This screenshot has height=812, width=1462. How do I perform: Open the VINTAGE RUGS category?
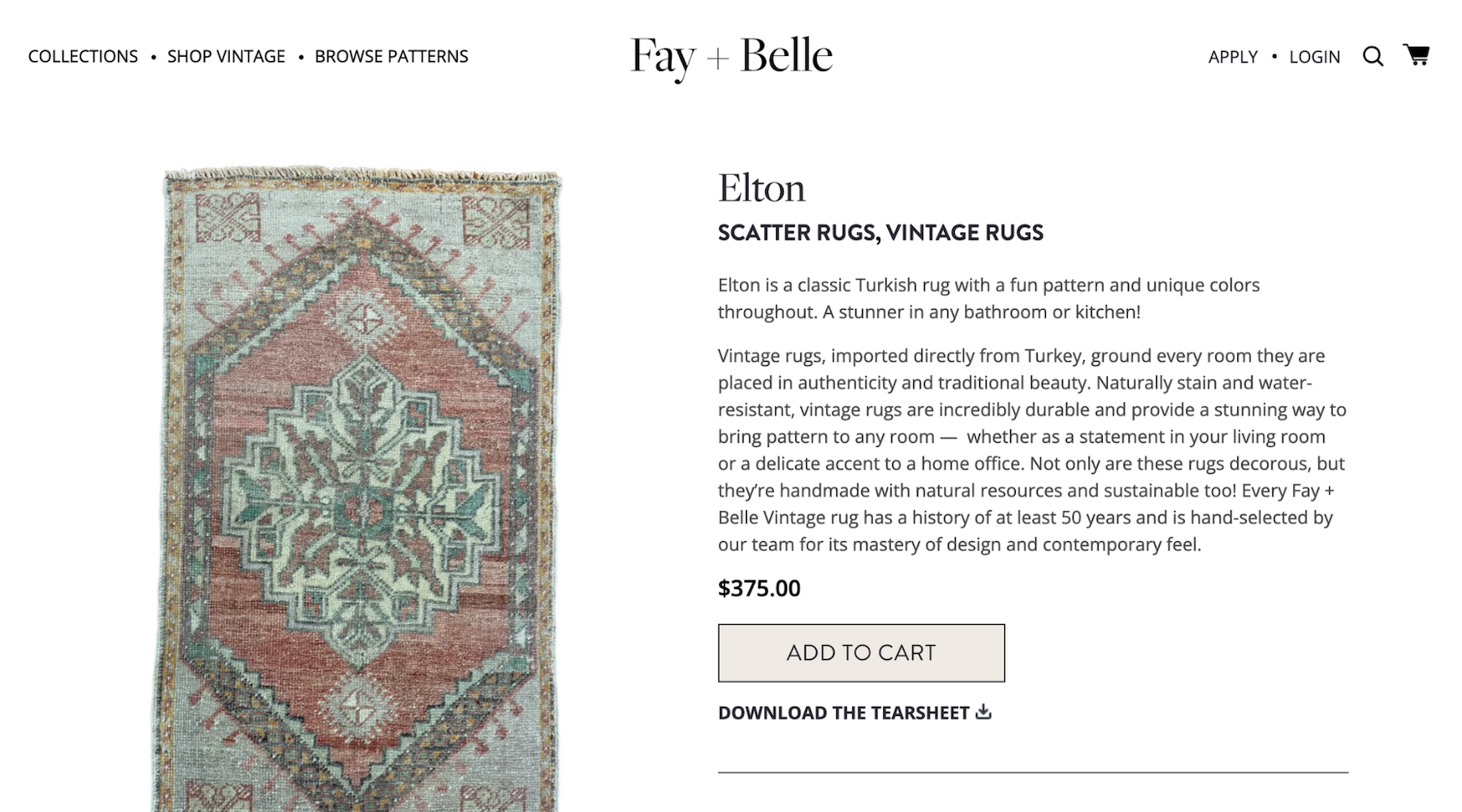point(966,232)
